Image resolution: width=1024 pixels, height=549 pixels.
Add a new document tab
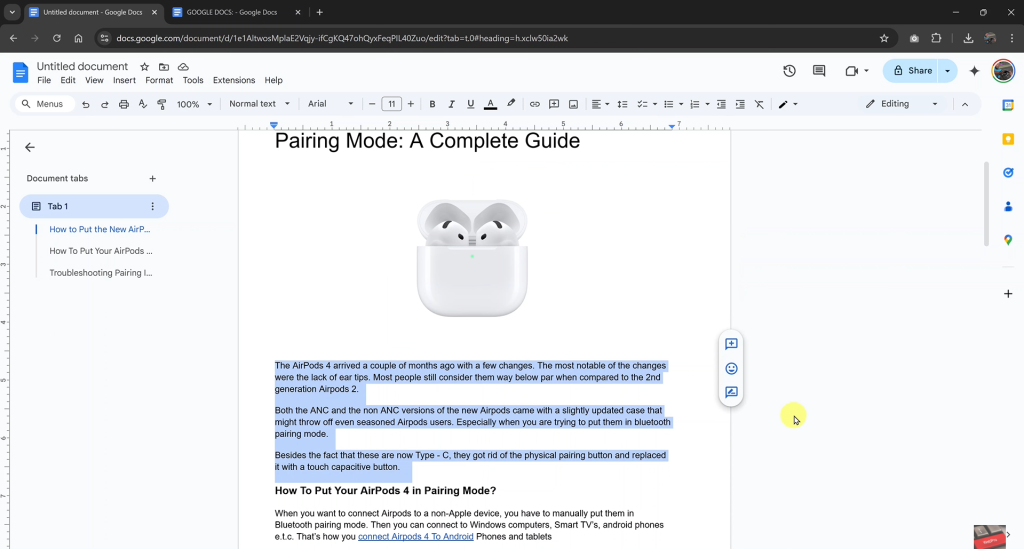(x=152, y=178)
